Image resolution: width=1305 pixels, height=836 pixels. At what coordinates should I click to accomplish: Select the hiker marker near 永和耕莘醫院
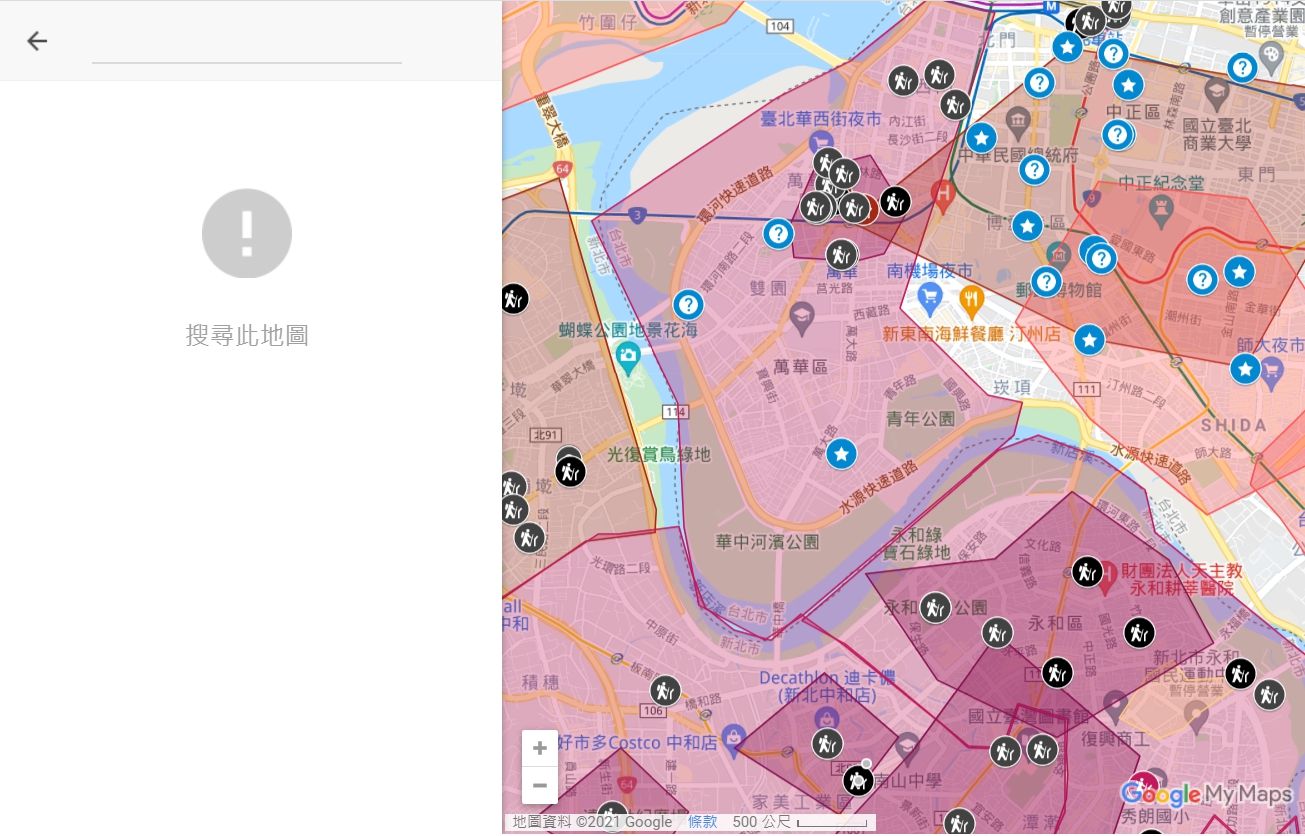pos(1087,572)
